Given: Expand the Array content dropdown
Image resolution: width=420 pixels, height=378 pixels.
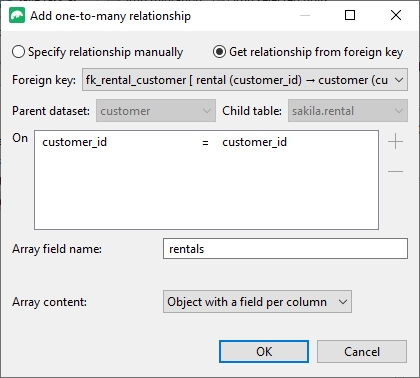Looking at the screenshot, I should (257, 302).
